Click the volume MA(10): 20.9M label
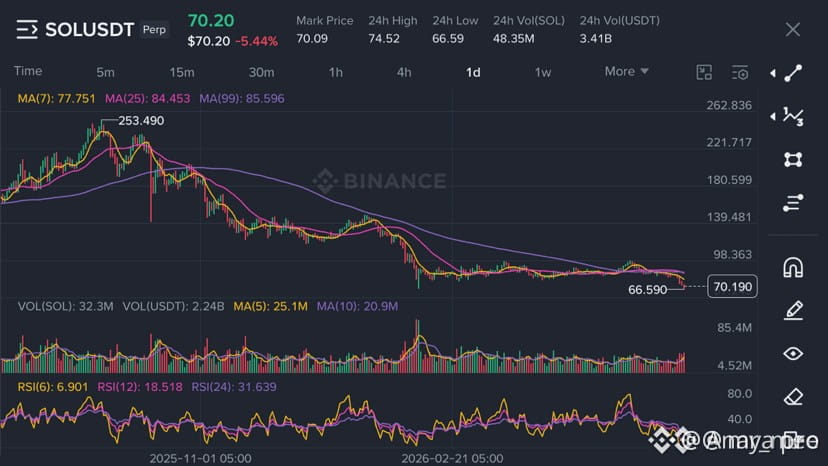Image resolution: width=828 pixels, height=466 pixels. click(357, 306)
